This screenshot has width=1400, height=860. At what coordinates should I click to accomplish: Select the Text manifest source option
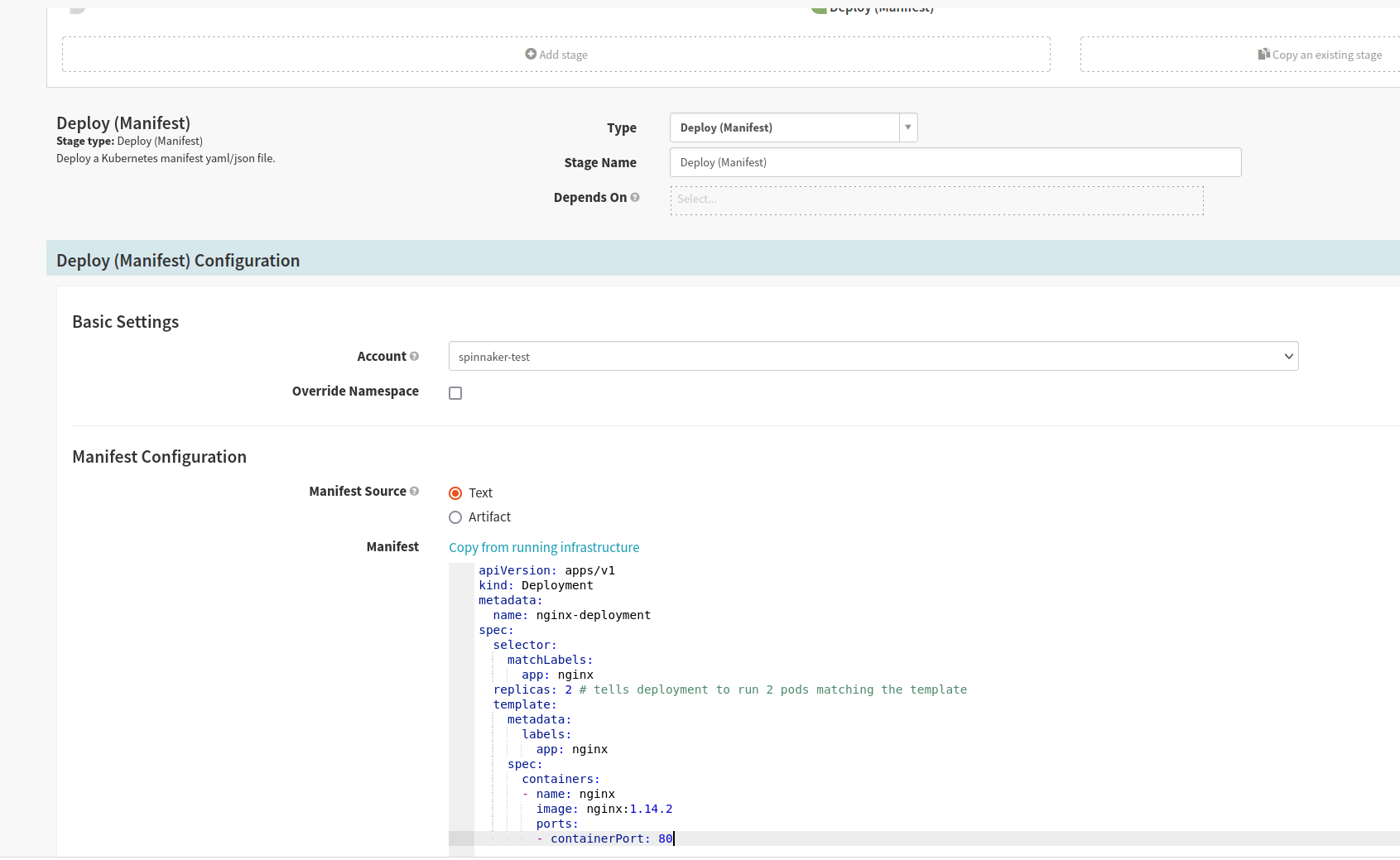455,493
